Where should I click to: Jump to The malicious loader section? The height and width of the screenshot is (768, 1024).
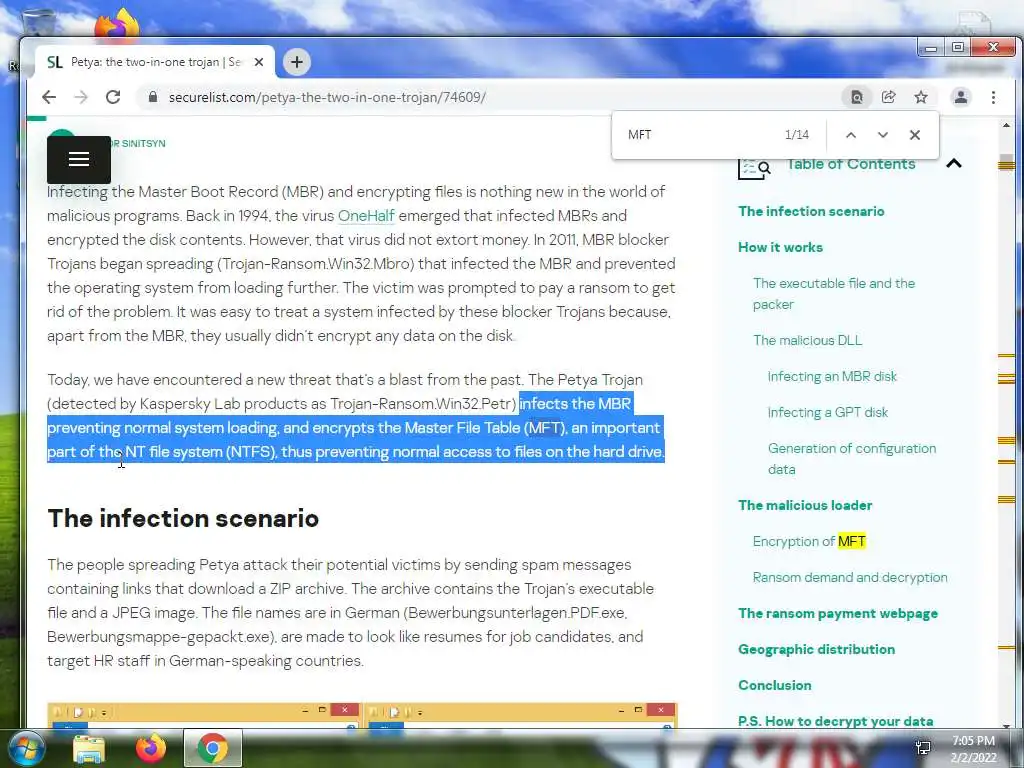(805, 505)
